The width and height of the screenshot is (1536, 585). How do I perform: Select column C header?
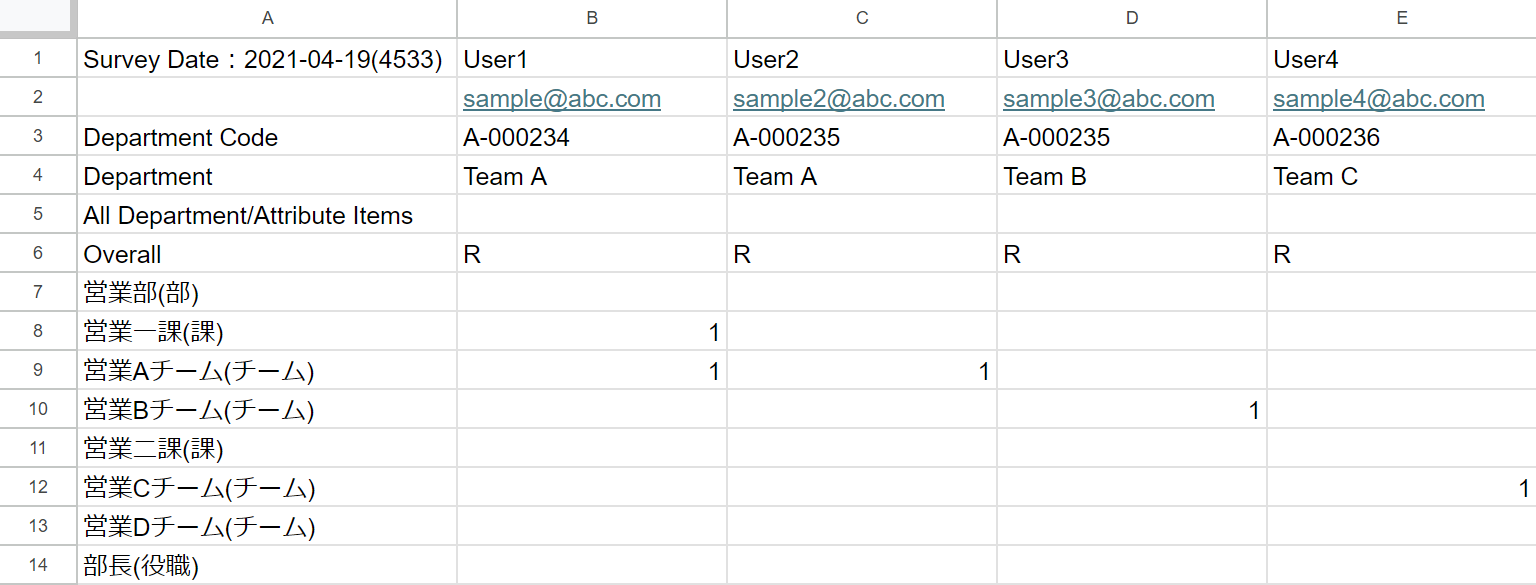(862, 18)
